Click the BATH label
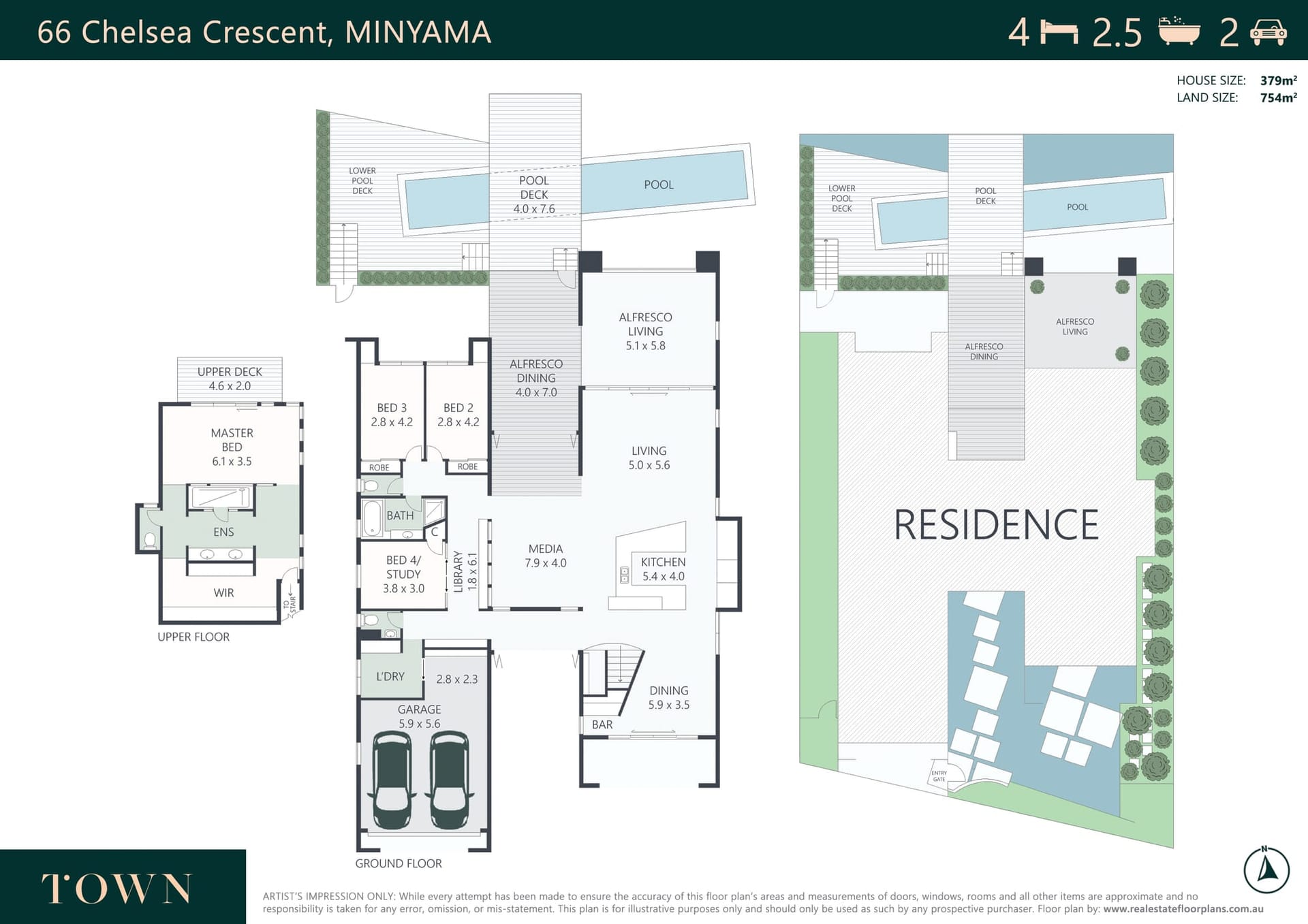1308x924 pixels. (x=400, y=515)
